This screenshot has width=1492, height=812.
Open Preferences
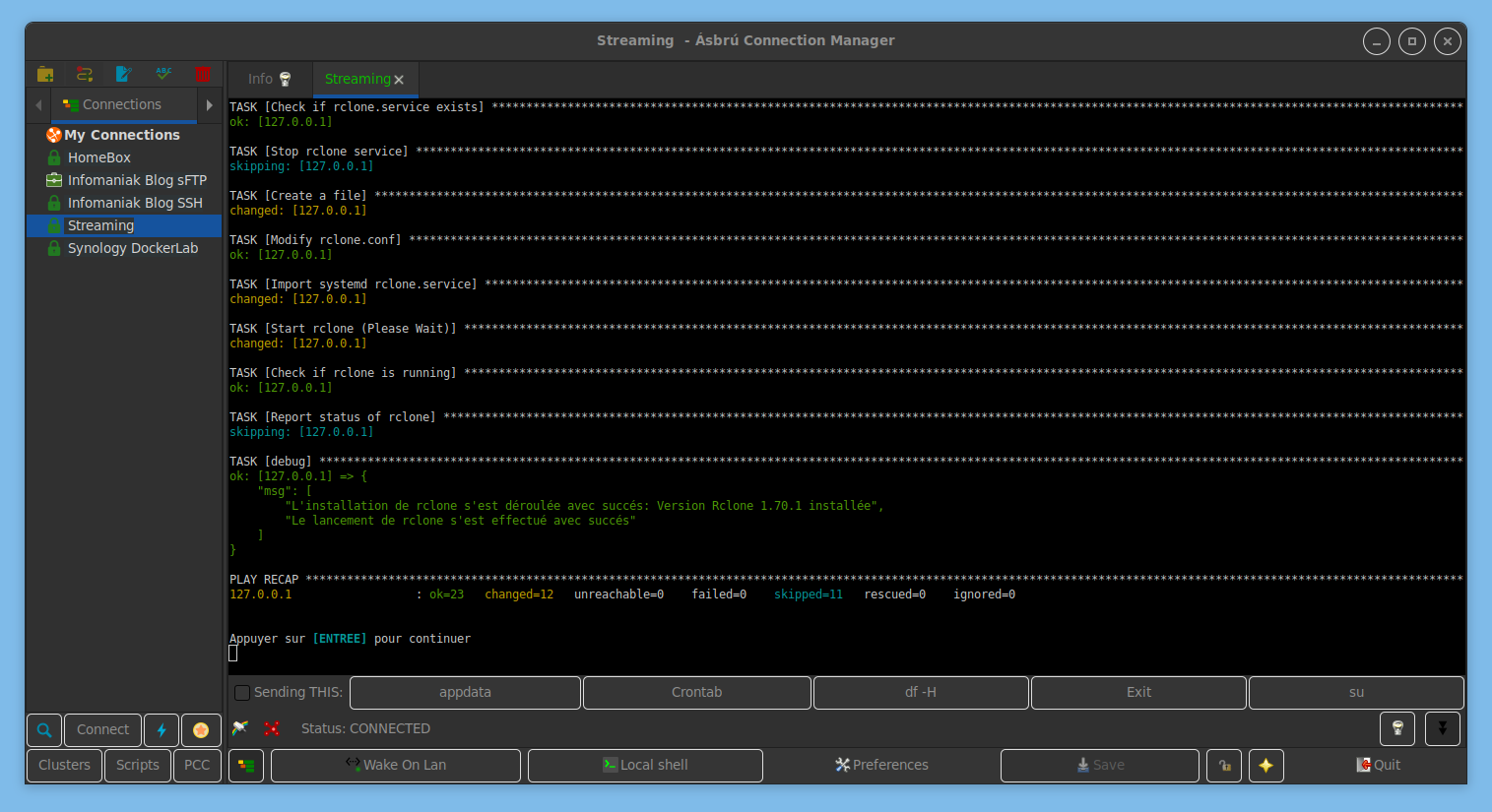881,766
